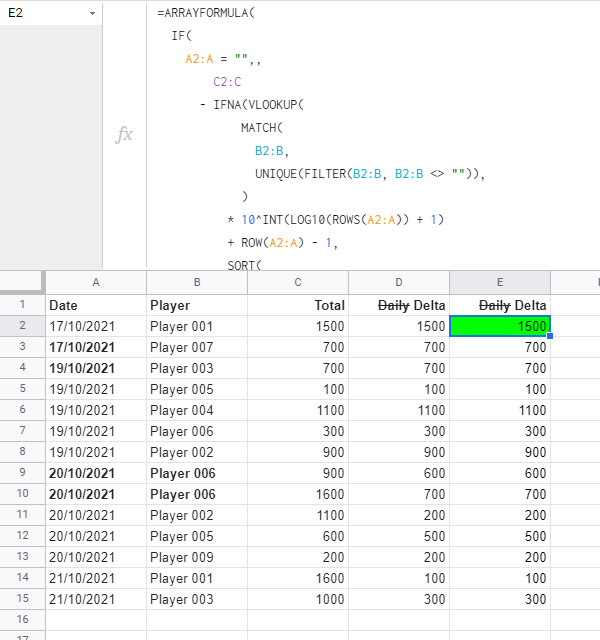Viewport: 600px width, 640px height.
Task: Click Total 1100 in row 11
Action: click(x=298, y=516)
